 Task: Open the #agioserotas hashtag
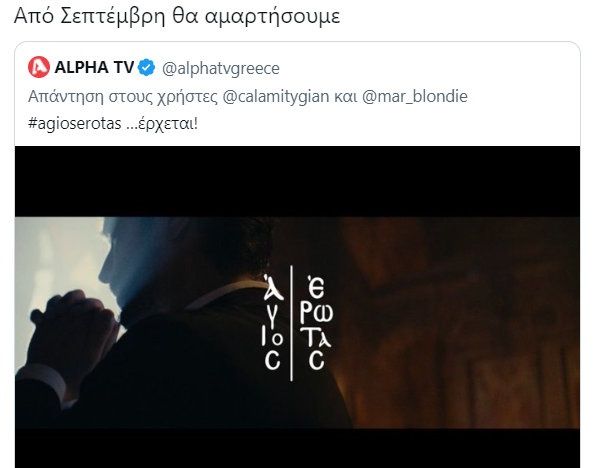[75, 124]
